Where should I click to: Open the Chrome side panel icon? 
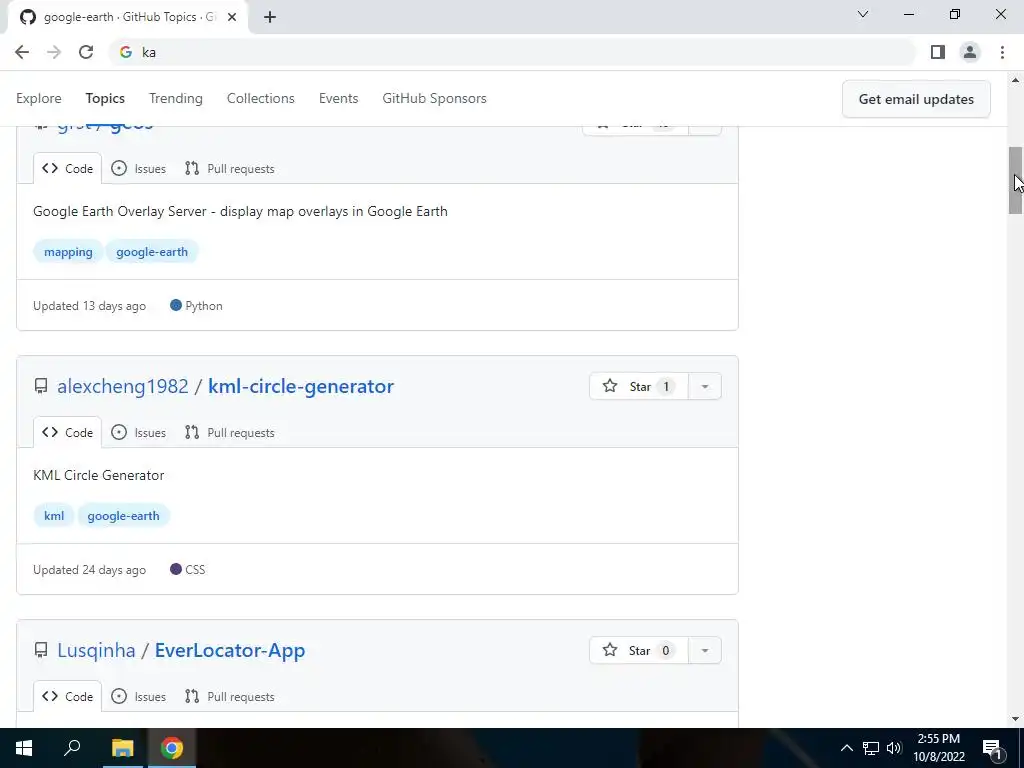[x=938, y=52]
